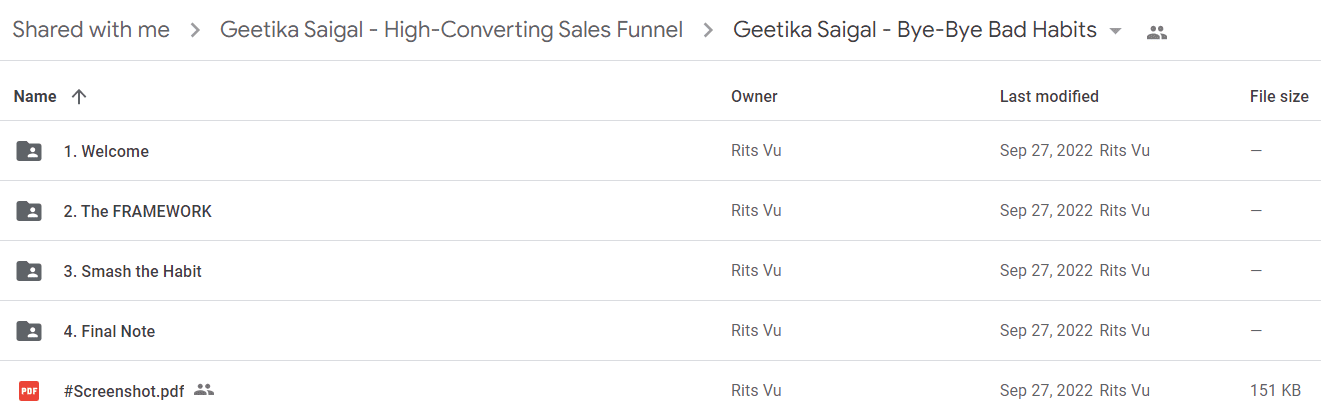Select the 4. Final Note folder name
The height and width of the screenshot is (413, 1321).
pos(109,331)
